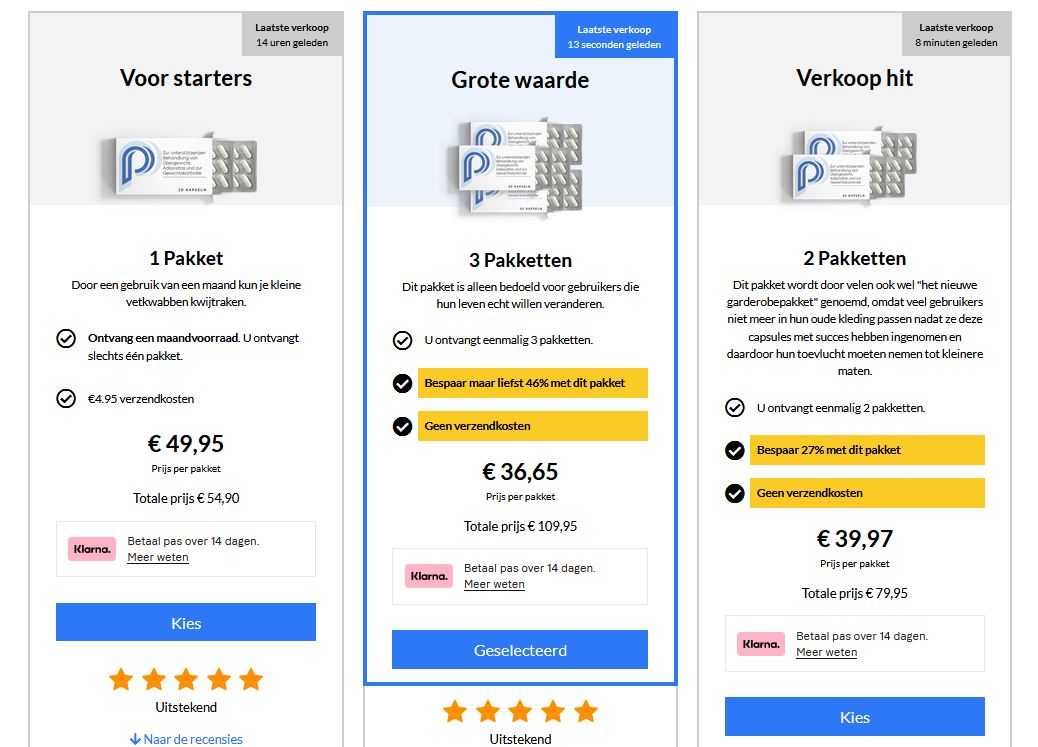Click the single package image under Voor starters

pyautogui.click(x=182, y=167)
